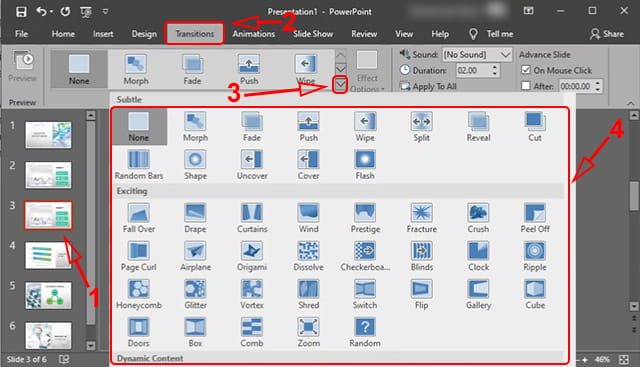Viewport: 640px width, 367px height.
Task: Open the Quick Access Toolbar customize arrow
Action: [105, 11]
